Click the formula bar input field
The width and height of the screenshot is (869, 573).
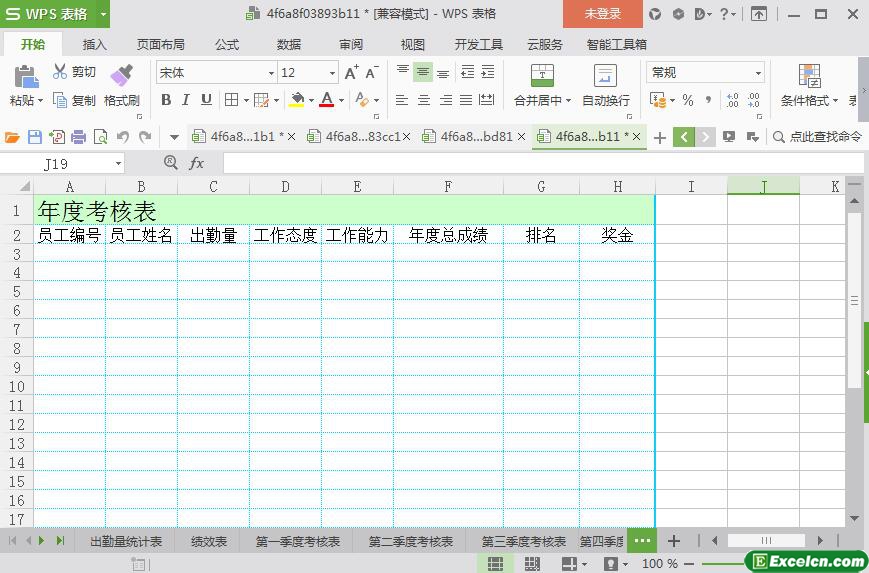tap(540, 163)
